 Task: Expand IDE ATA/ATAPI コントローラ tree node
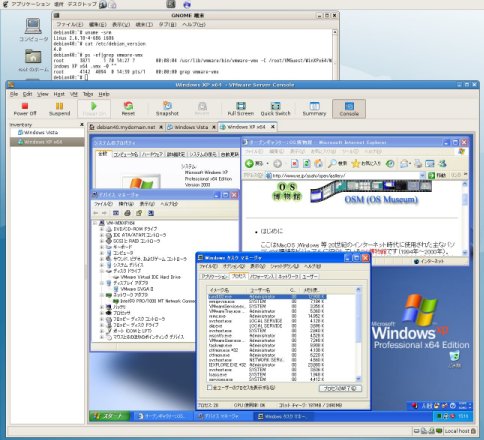102,235
